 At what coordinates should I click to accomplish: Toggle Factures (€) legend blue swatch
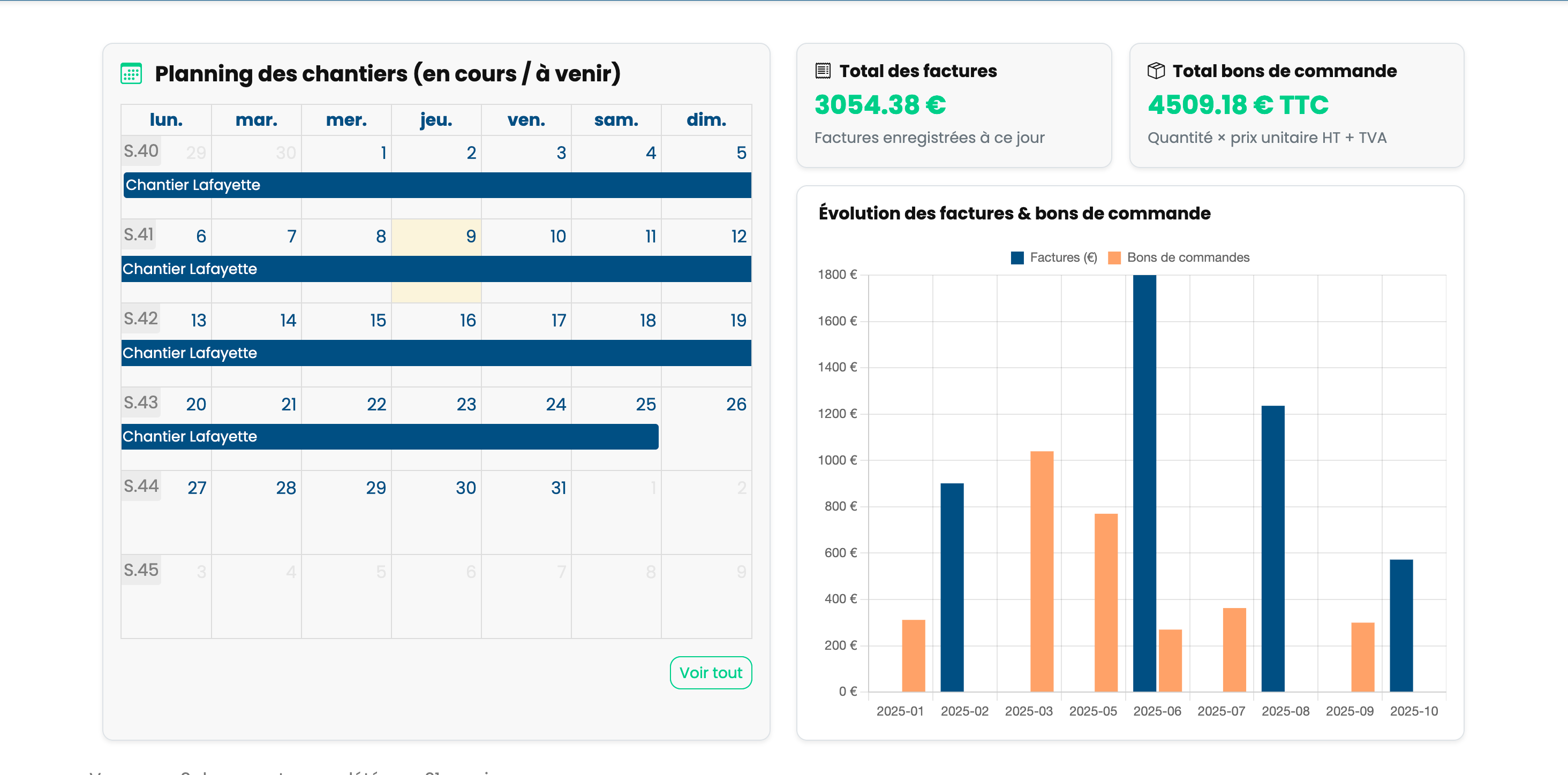[1016, 258]
